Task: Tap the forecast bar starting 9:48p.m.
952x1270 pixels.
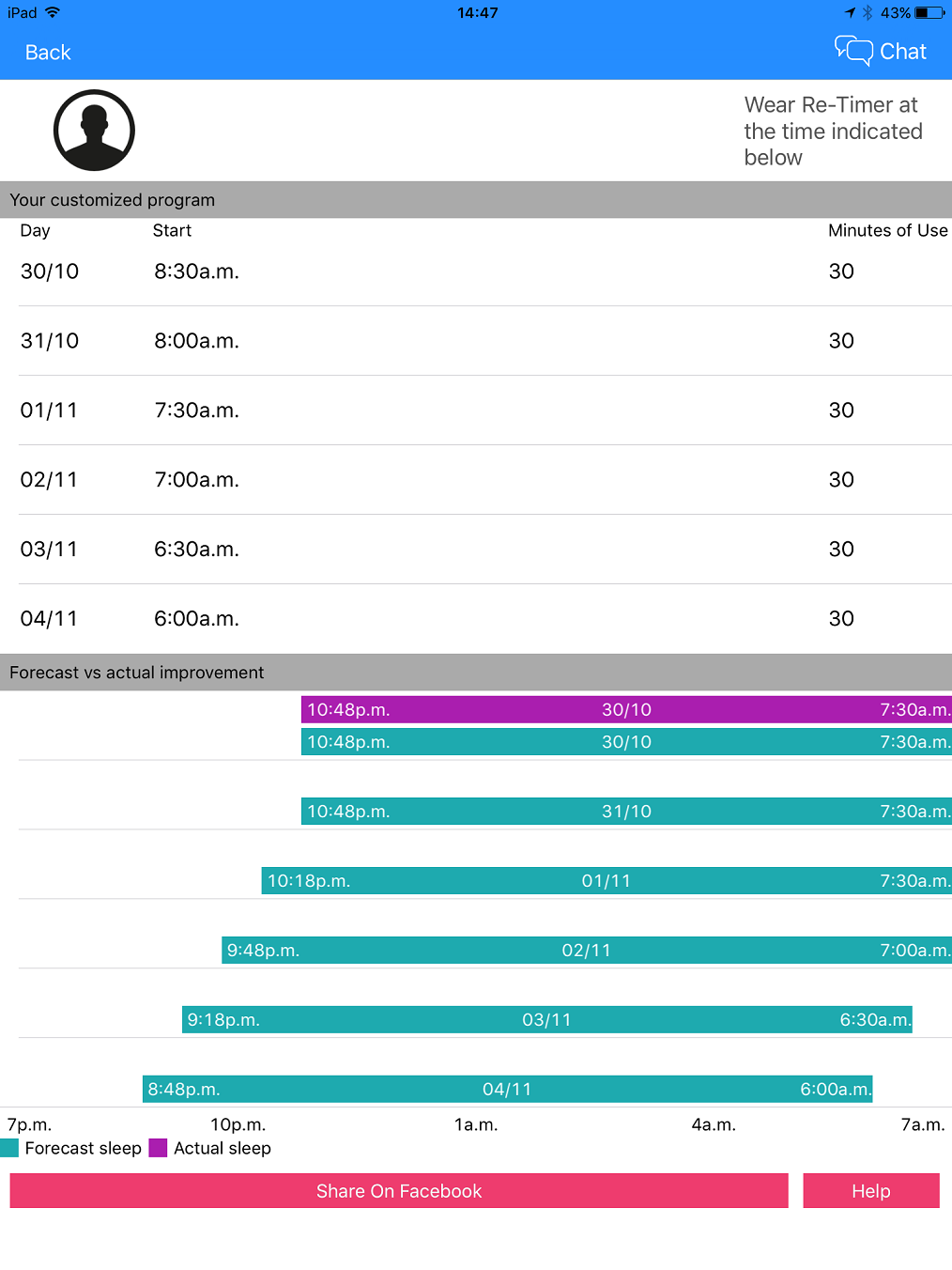Action: (587, 951)
